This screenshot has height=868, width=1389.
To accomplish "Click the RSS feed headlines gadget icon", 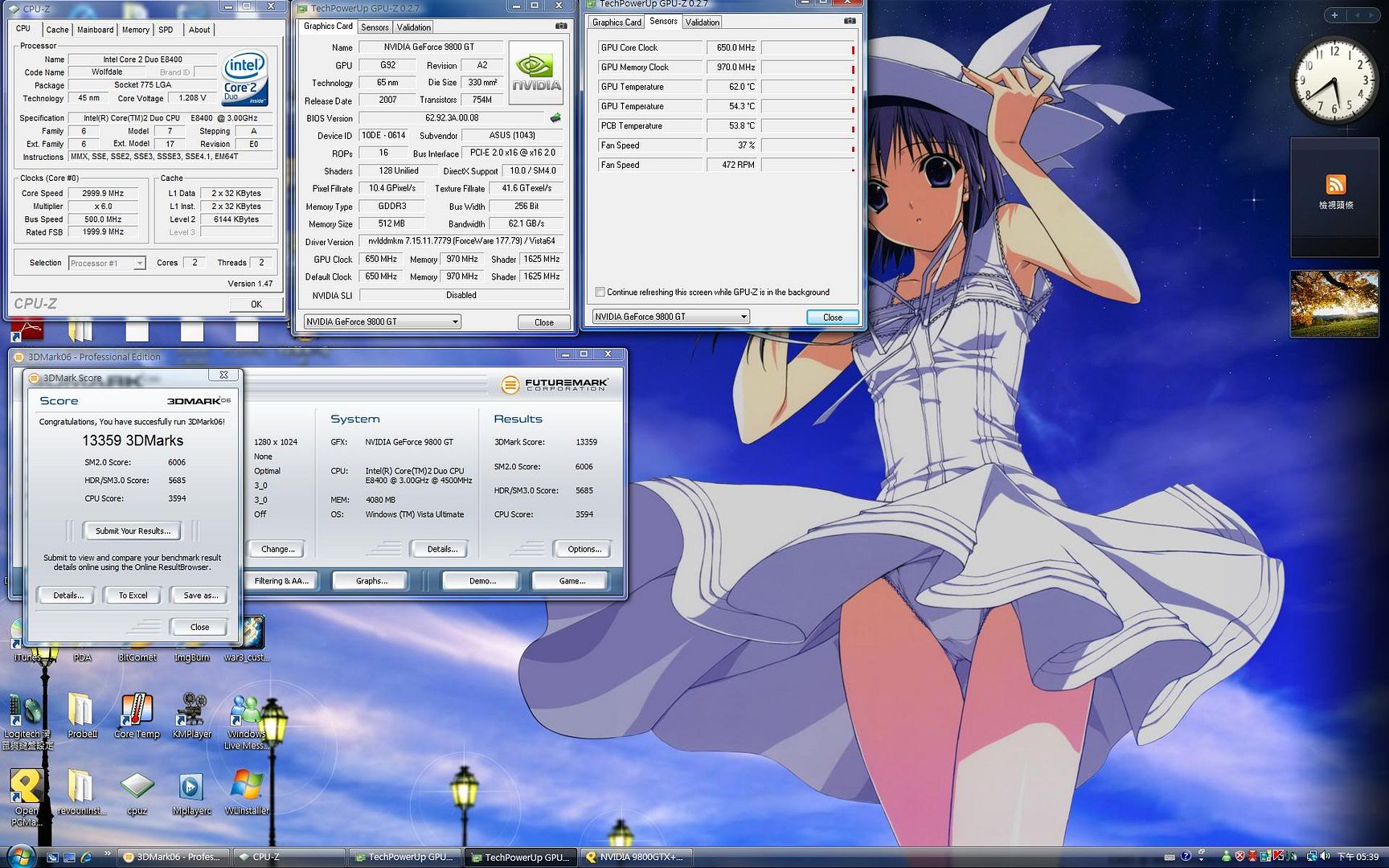I will 1335,184.
